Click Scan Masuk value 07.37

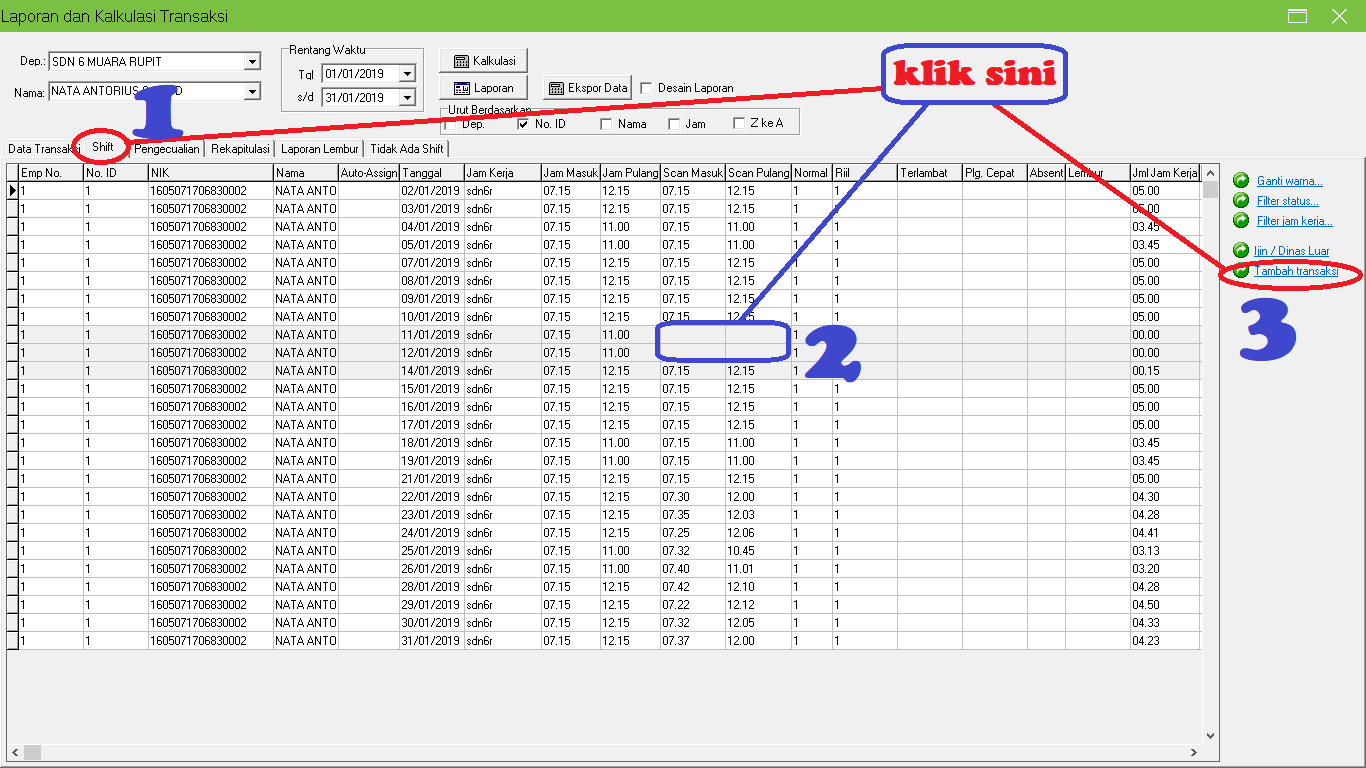[692, 641]
